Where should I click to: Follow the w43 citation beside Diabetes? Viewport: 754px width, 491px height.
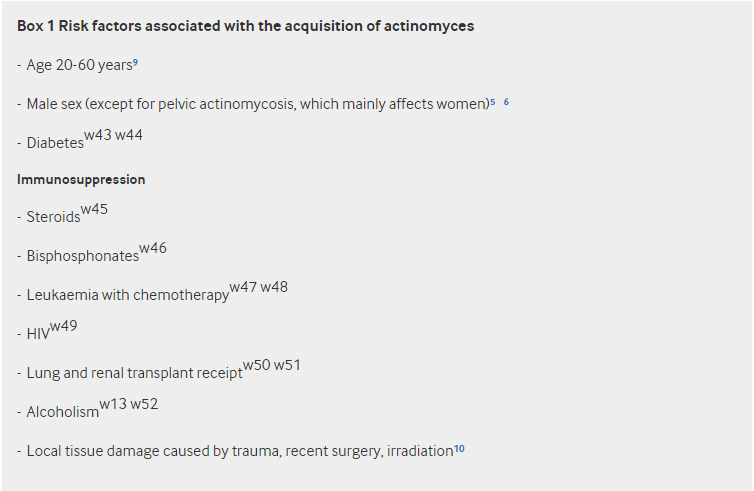[98, 135]
